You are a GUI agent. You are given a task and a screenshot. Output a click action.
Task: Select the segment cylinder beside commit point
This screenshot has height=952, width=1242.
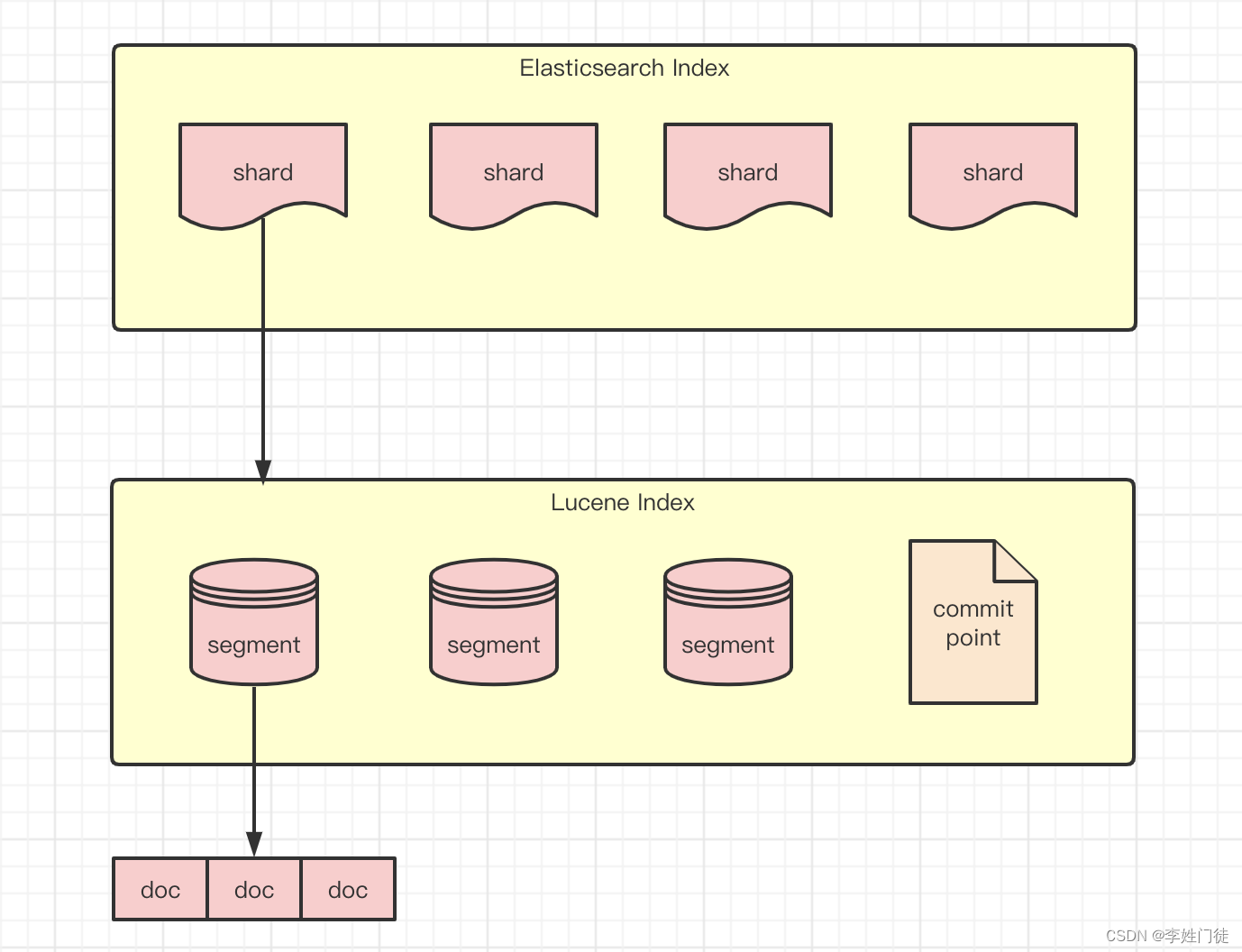pos(728,622)
